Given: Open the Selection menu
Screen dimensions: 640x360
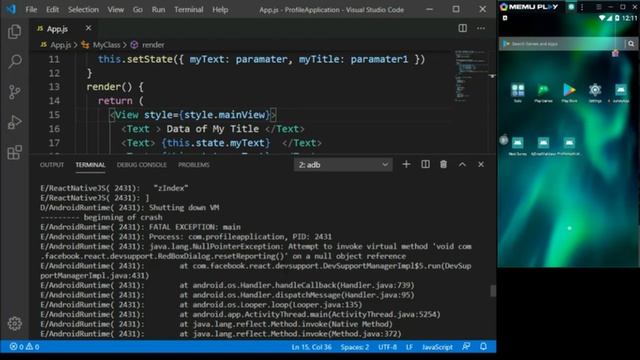Looking at the screenshot, I should (x=83, y=9).
